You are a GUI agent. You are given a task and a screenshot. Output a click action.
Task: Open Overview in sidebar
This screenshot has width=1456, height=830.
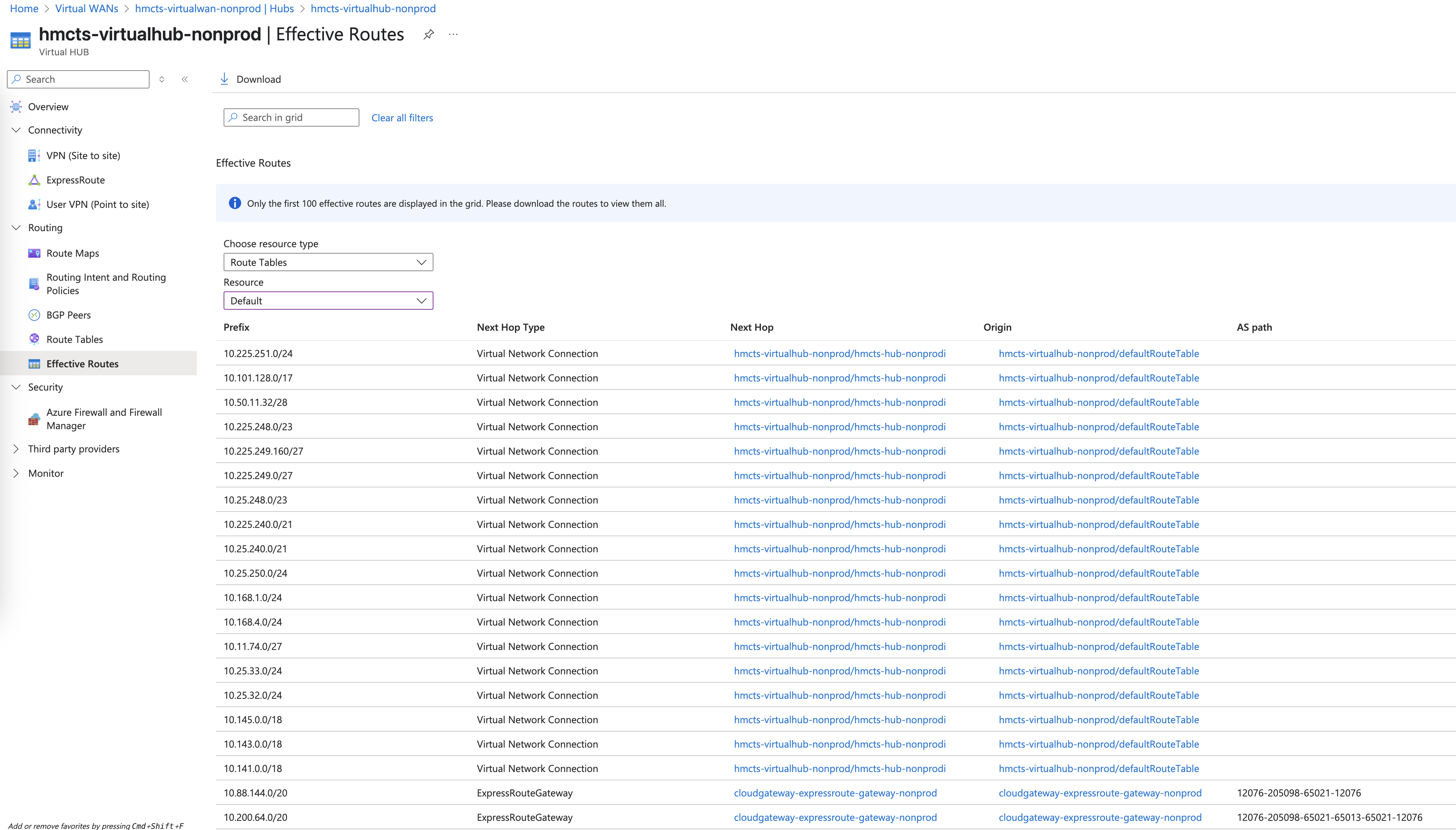coord(48,106)
